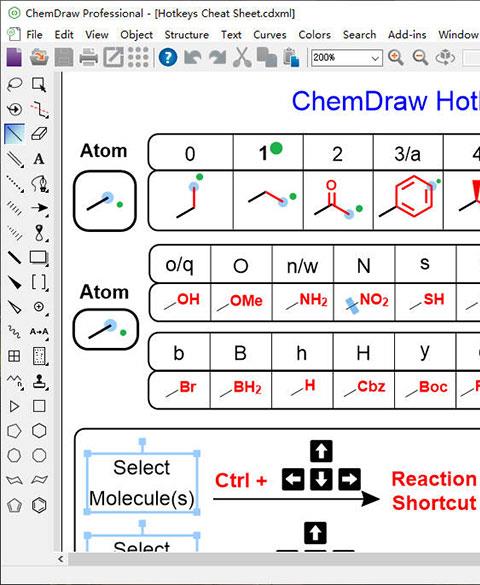This screenshot has height=585, width=480.
Task: Click the Zoom In magnifier
Action: (395, 57)
